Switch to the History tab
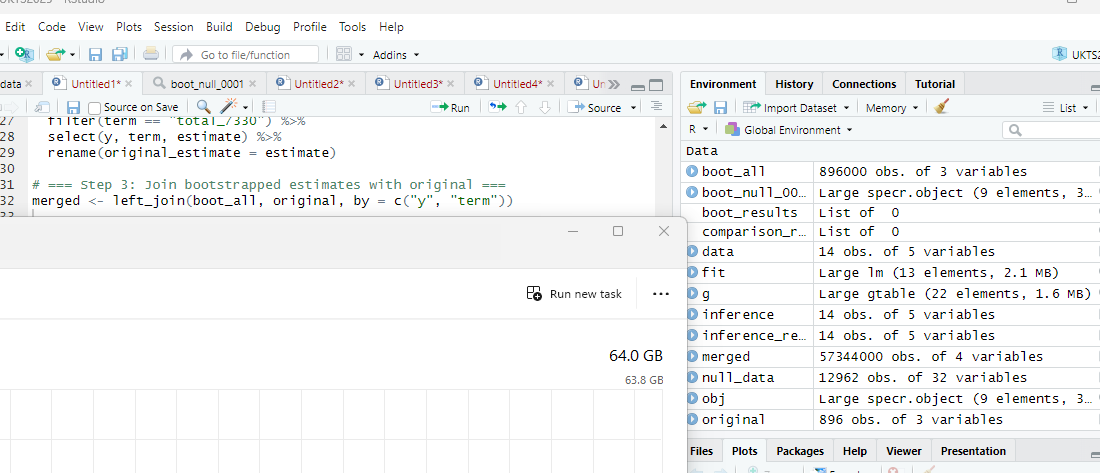This screenshot has width=1100, height=473. [x=793, y=84]
